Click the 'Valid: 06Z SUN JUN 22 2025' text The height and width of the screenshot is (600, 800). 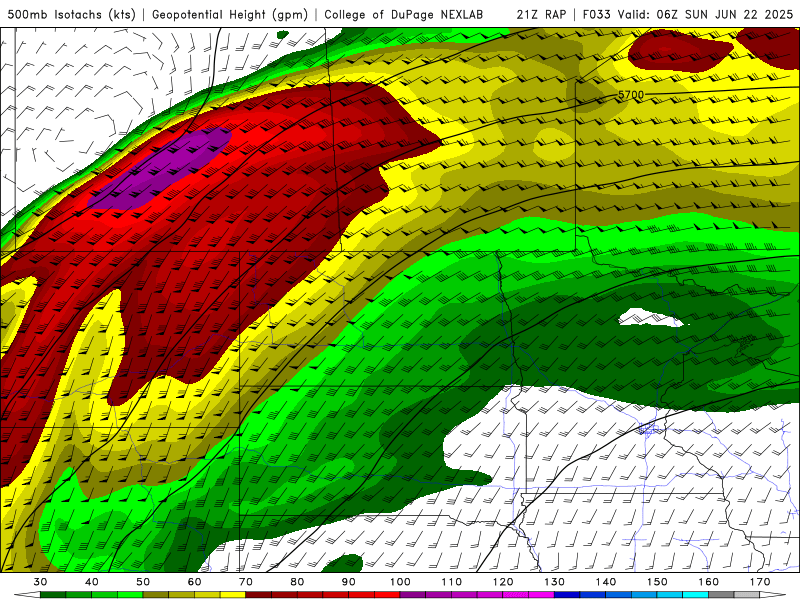(706, 15)
